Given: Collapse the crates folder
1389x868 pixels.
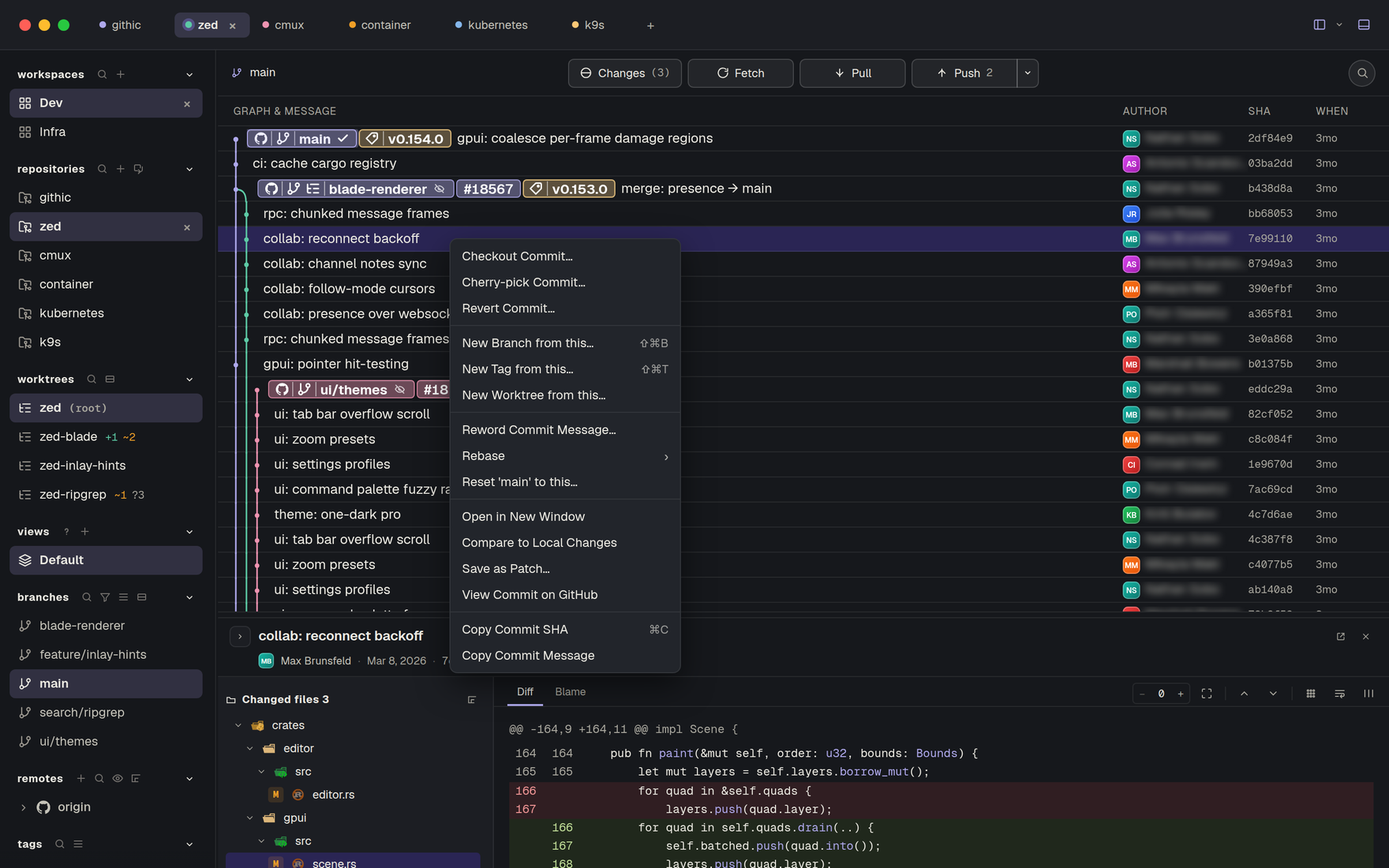Looking at the screenshot, I should tap(238, 725).
